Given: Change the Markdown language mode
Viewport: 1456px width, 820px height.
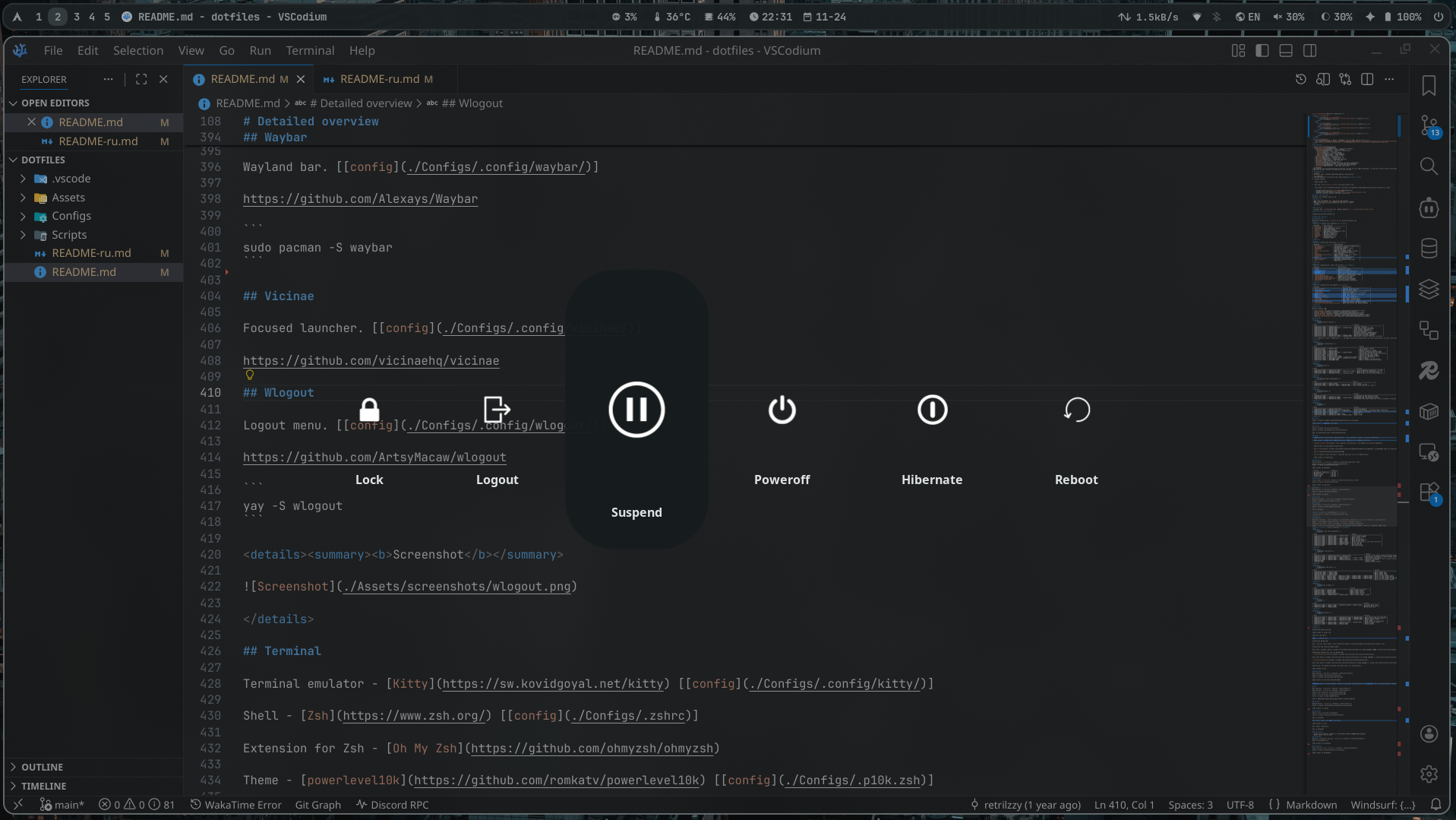Looking at the screenshot, I should [1311, 805].
